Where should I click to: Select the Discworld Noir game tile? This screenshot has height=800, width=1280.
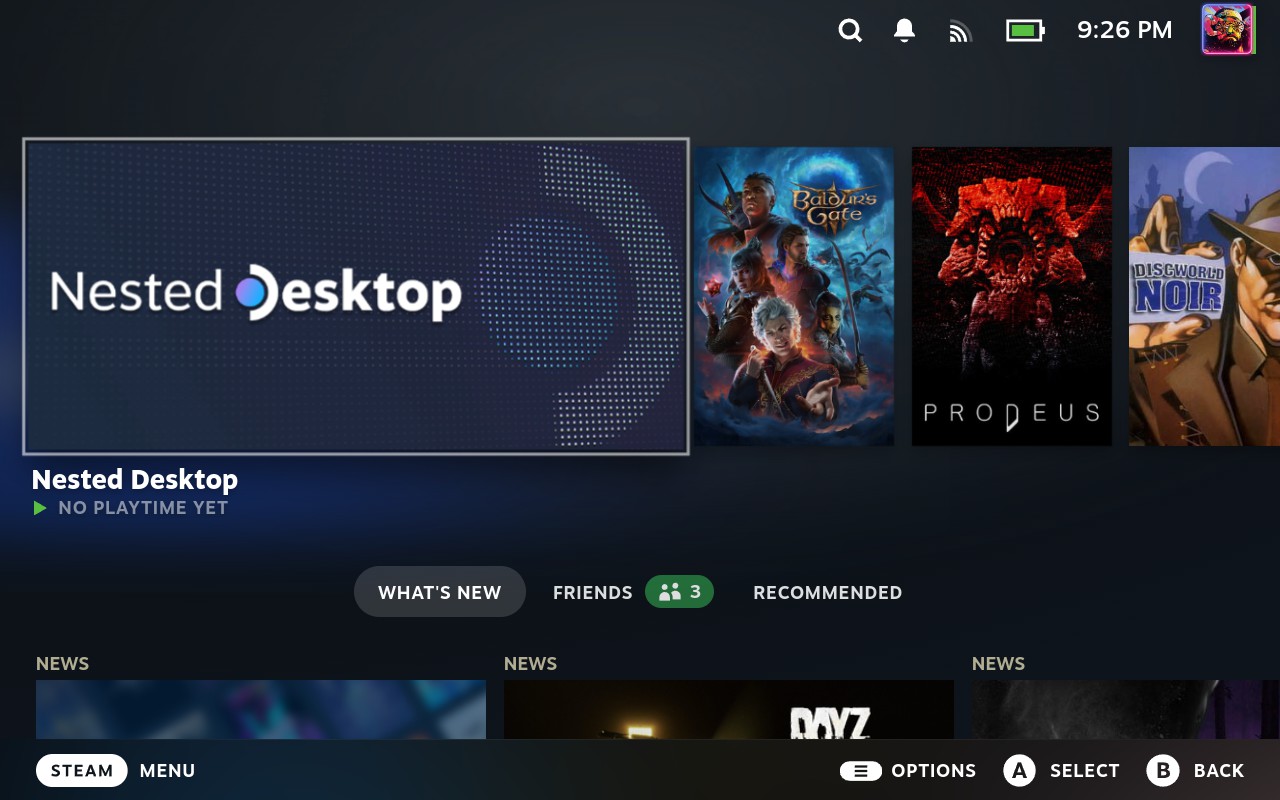1204,296
